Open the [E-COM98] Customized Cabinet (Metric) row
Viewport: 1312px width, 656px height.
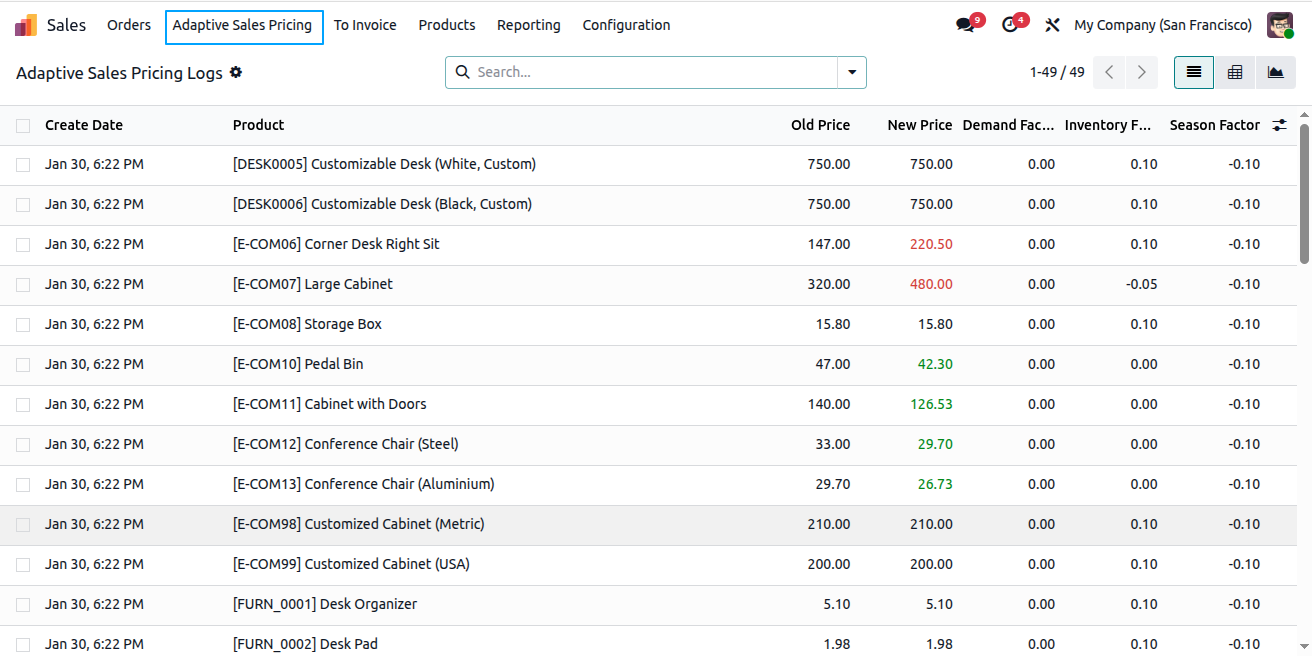point(650,525)
